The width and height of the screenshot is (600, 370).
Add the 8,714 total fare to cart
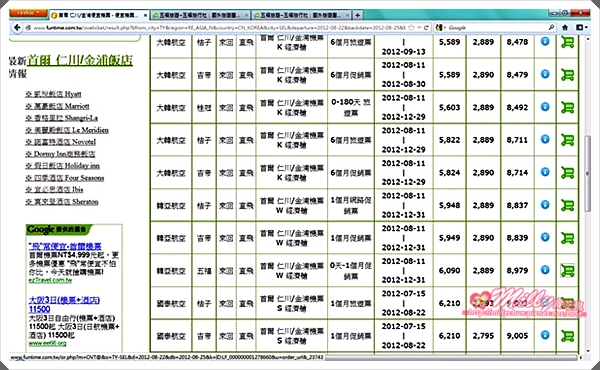567,173
